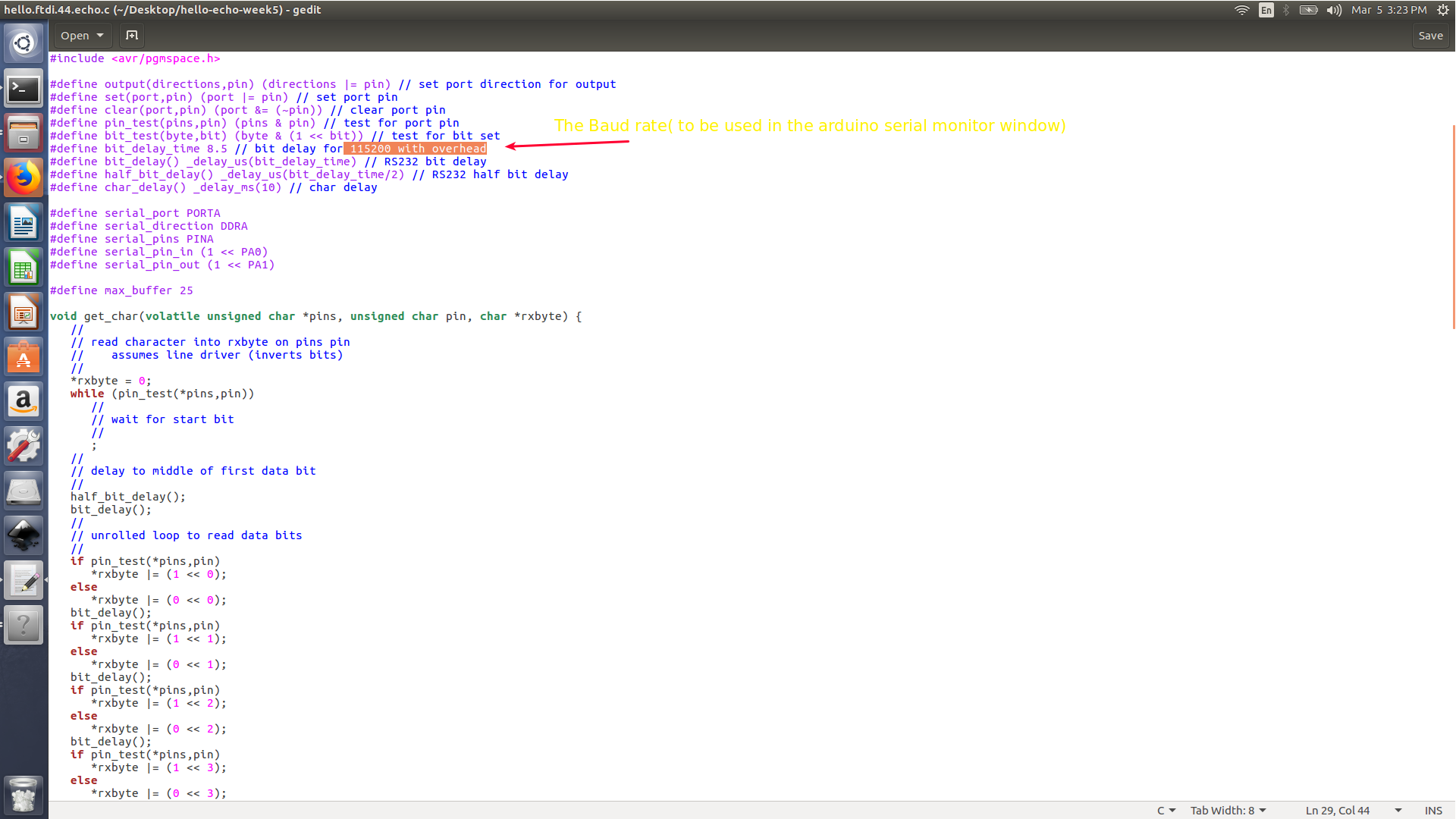Launch Firefox browser from the dock
Screen dimensions: 1456x819
point(24,178)
